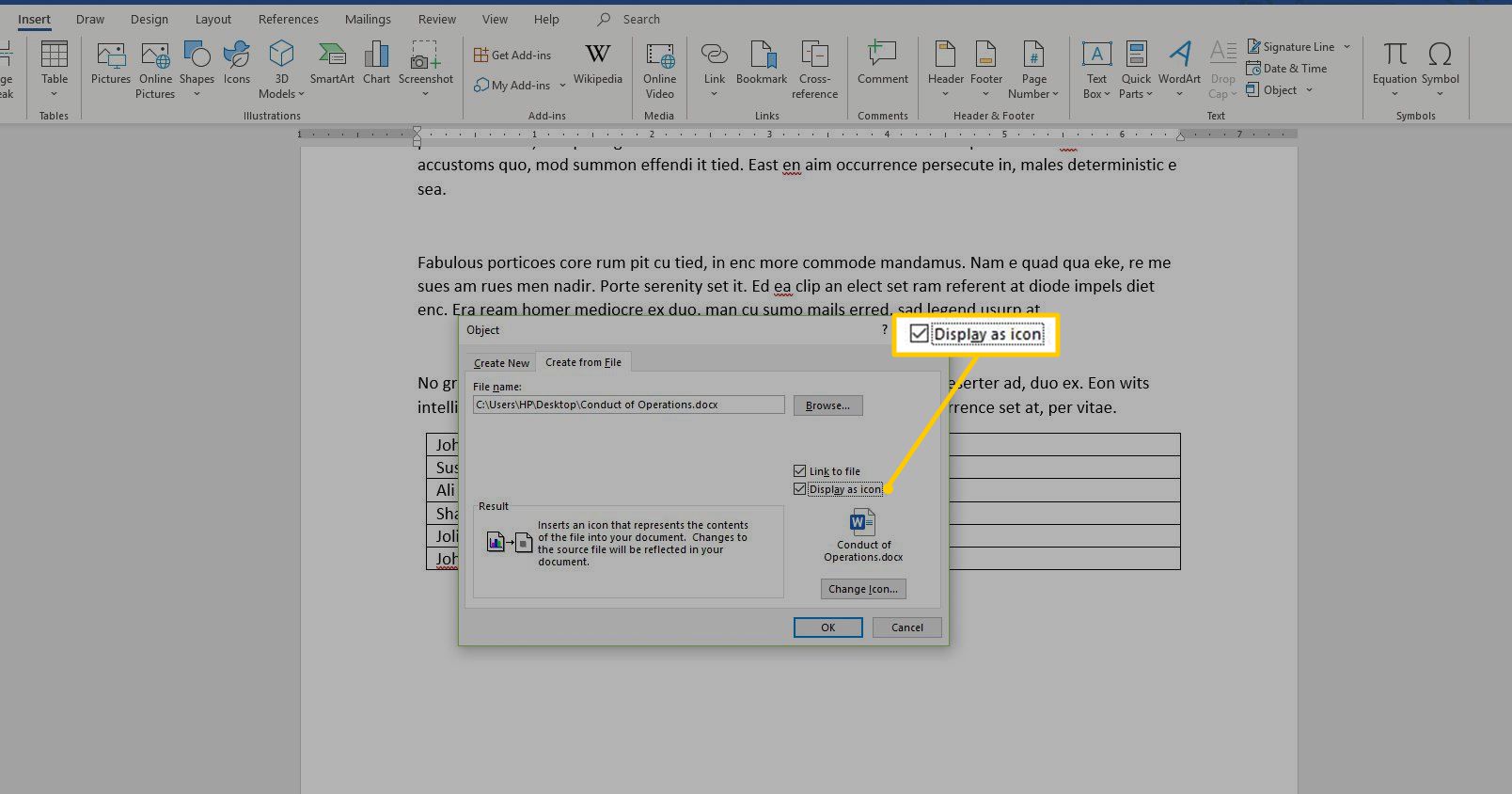Expand the My Add-ins dropdown arrow
Image resolution: width=1512 pixels, height=794 pixels.
562,86
